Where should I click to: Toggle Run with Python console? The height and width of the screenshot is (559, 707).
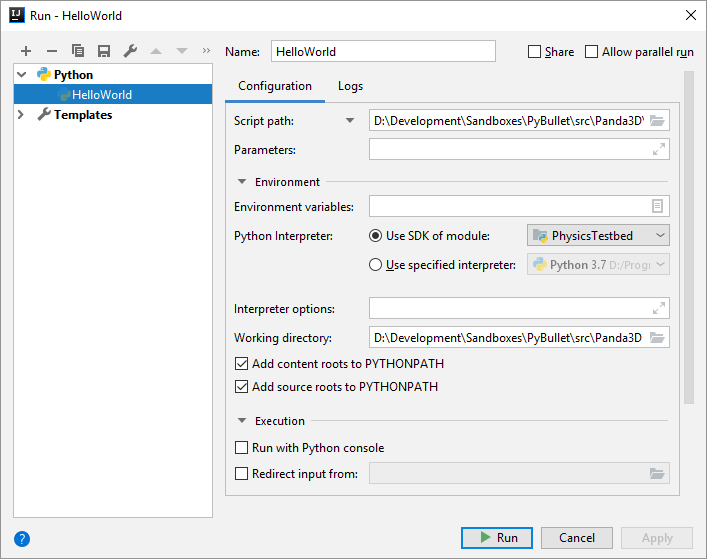click(x=241, y=448)
